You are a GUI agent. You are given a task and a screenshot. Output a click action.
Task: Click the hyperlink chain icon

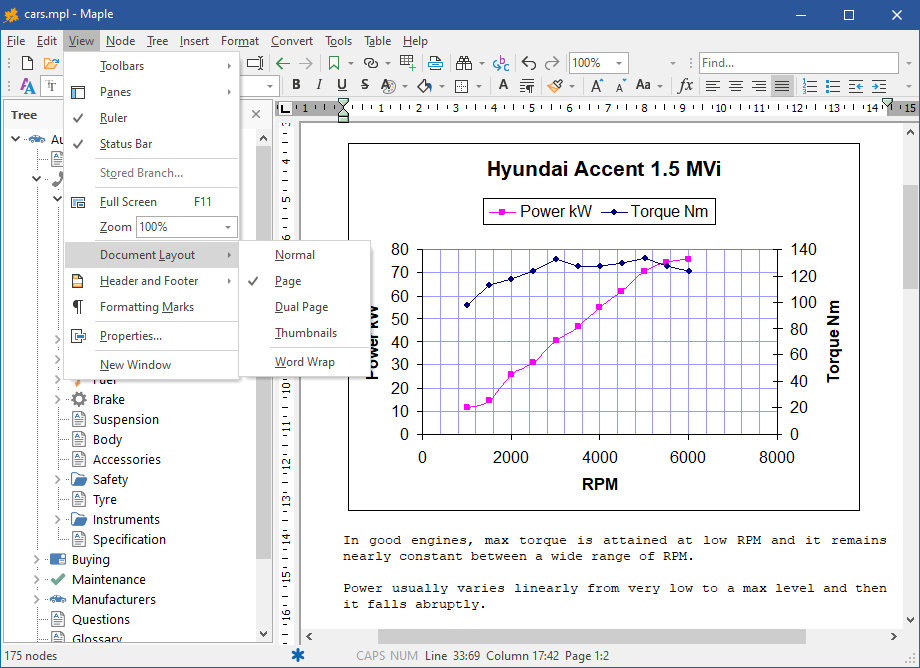[370, 63]
